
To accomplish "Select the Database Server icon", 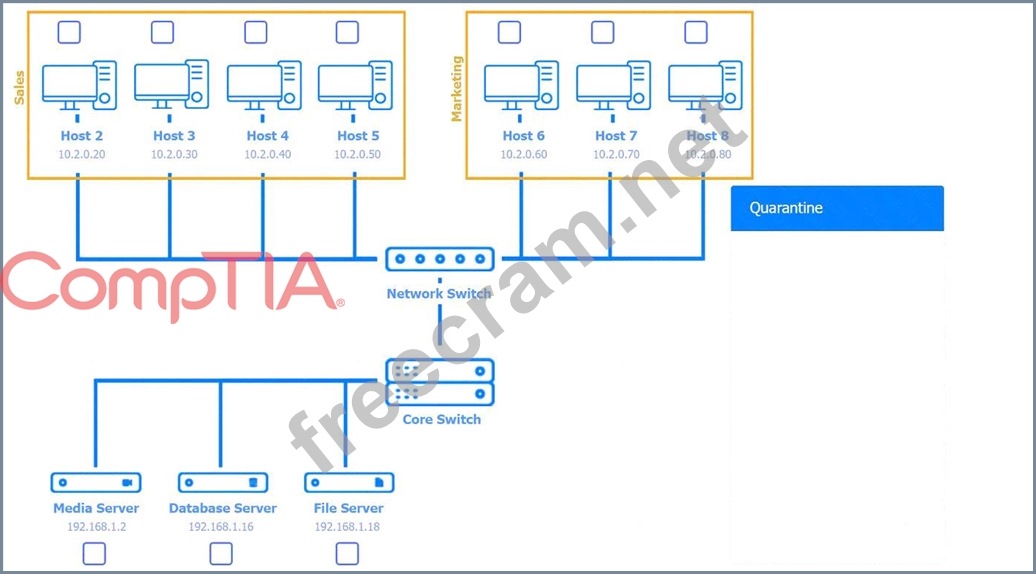I will [222, 483].
